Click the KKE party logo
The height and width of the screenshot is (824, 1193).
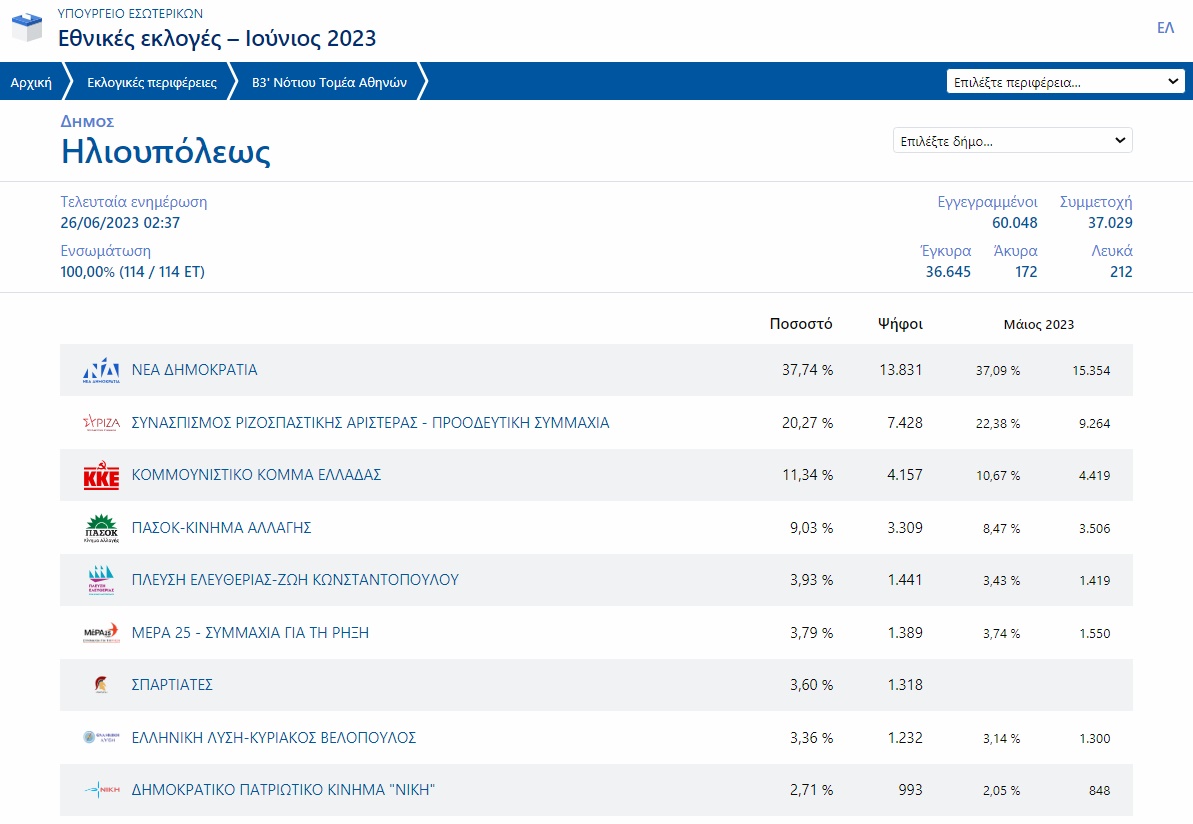(101, 476)
